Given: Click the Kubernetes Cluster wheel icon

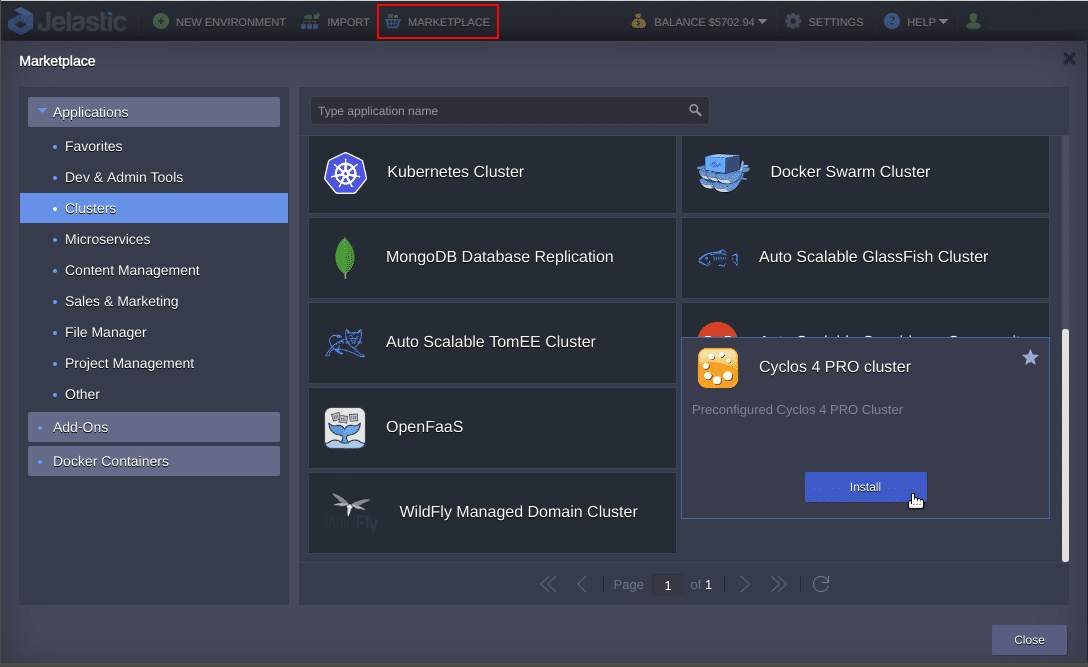Looking at the screenshot, I should (x=346, y=173).
